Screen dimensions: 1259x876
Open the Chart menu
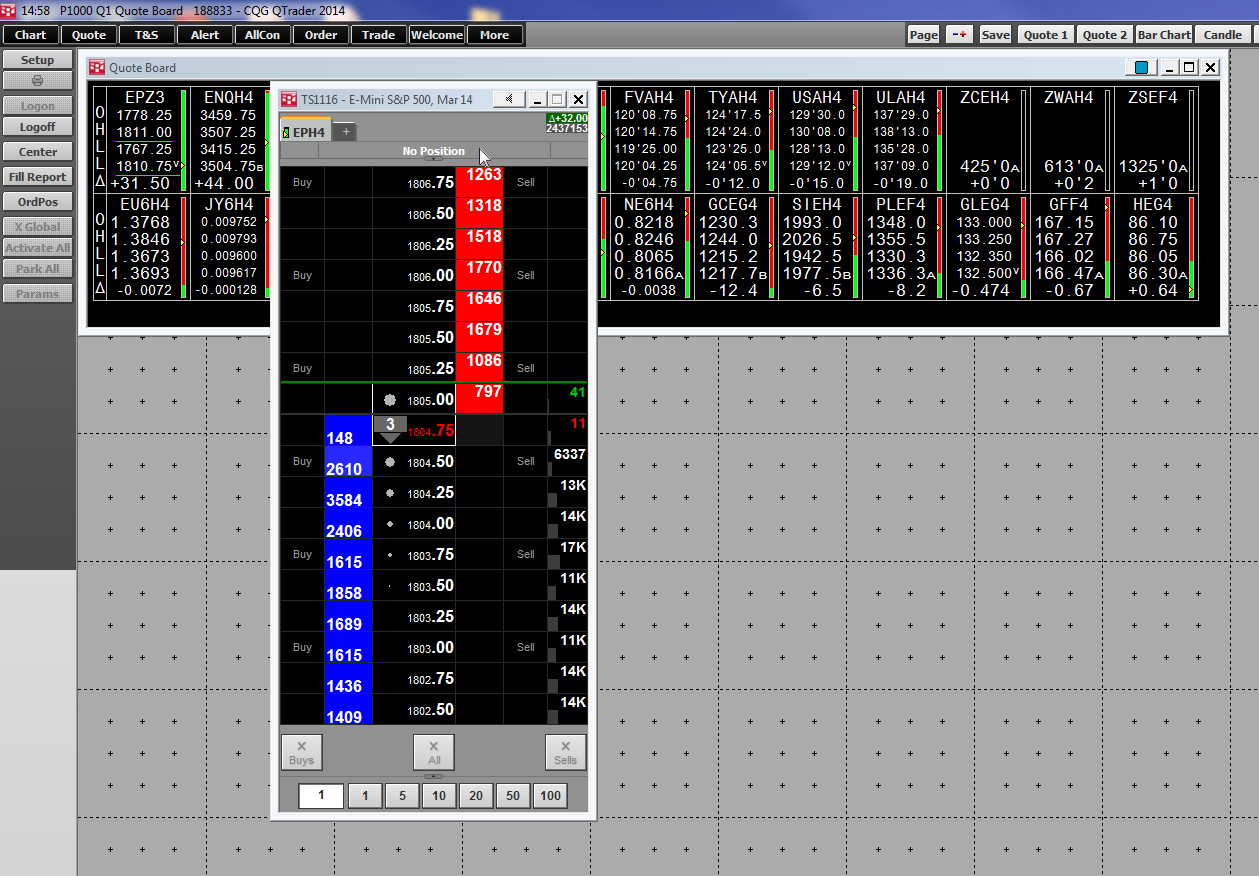click(31, 35)
